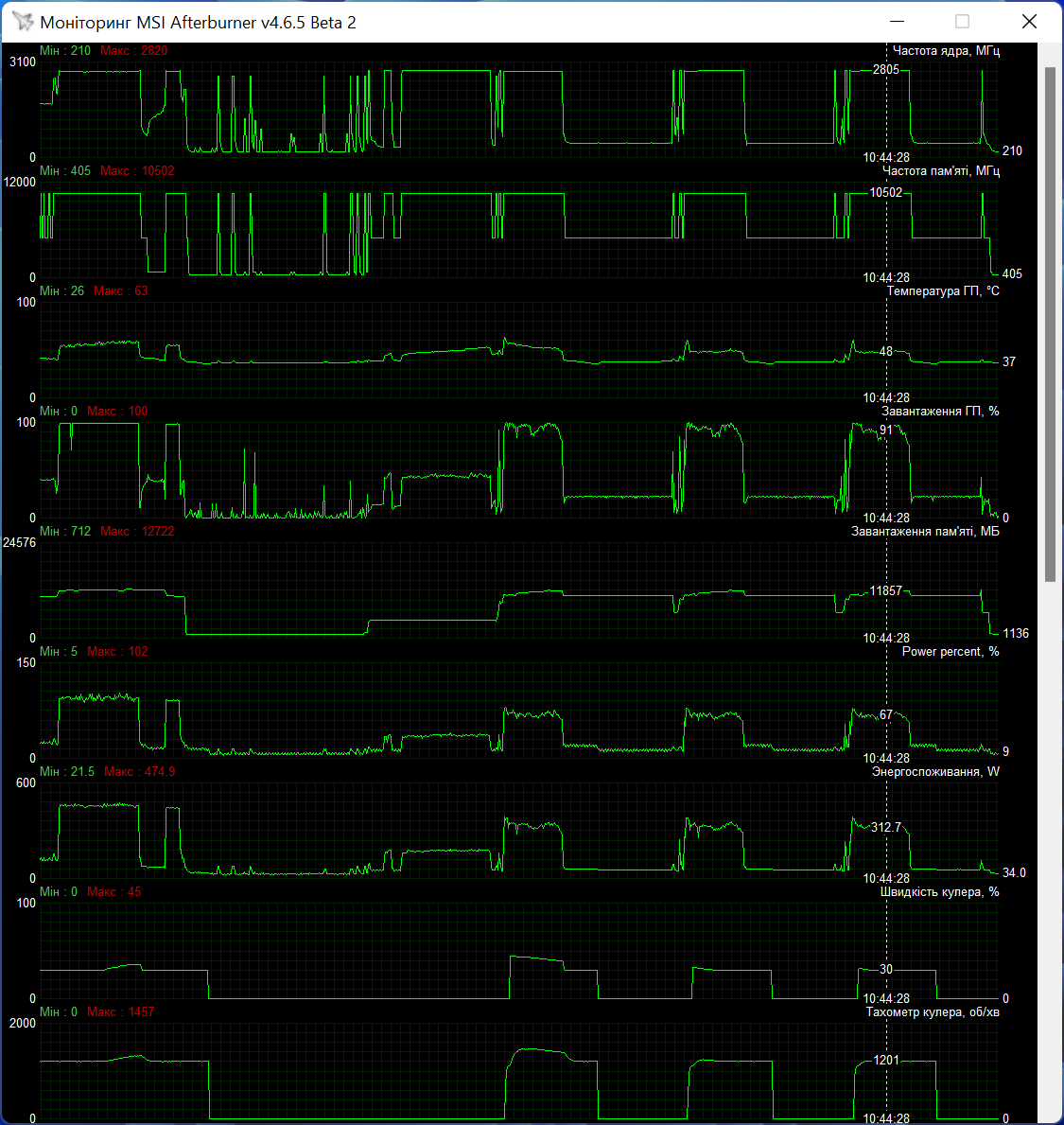This screenshot has width=1064, height=1125.
Task: Click the current value 1136 on memory usage graph
Action: coord(1015,634)
